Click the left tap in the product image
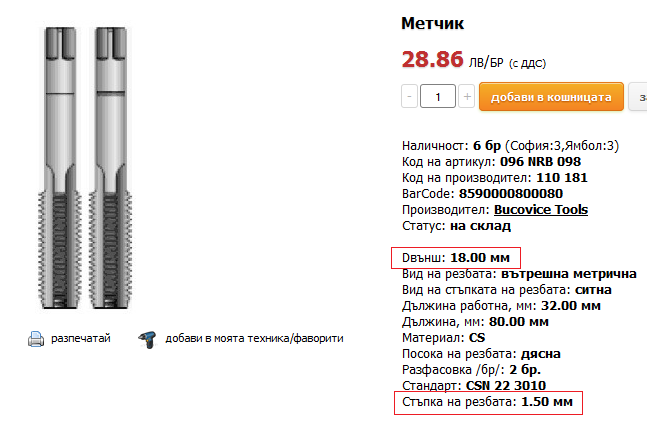The height and width of the screenshot is (422, 647). tap(63, 170)
